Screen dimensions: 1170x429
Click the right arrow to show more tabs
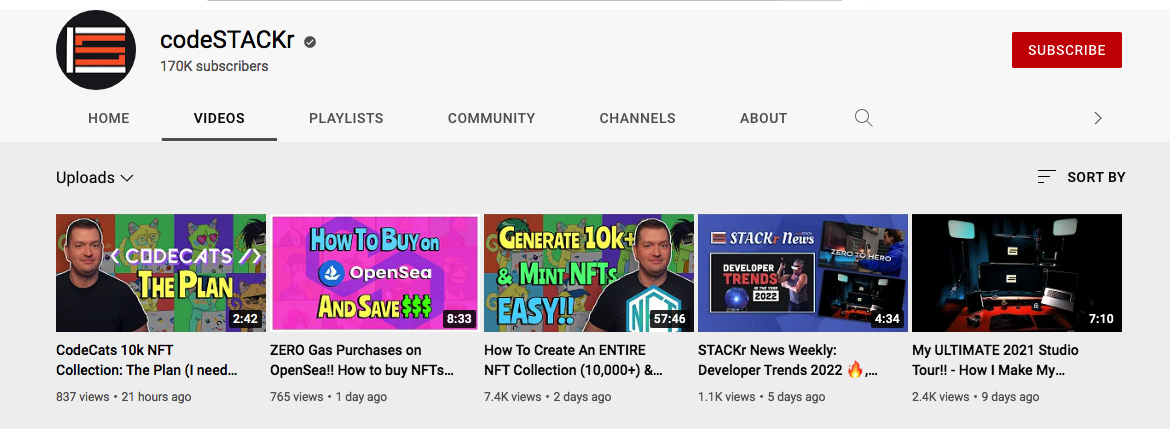click(1098, 118)
